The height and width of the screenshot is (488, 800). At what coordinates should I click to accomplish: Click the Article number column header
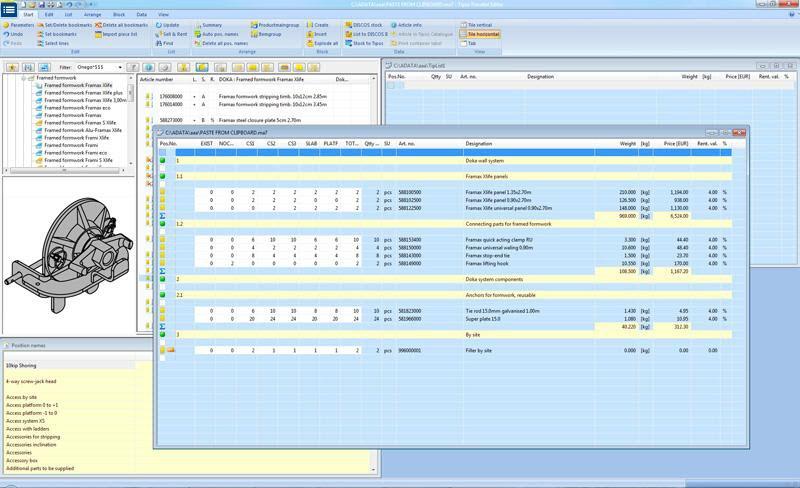157,80
